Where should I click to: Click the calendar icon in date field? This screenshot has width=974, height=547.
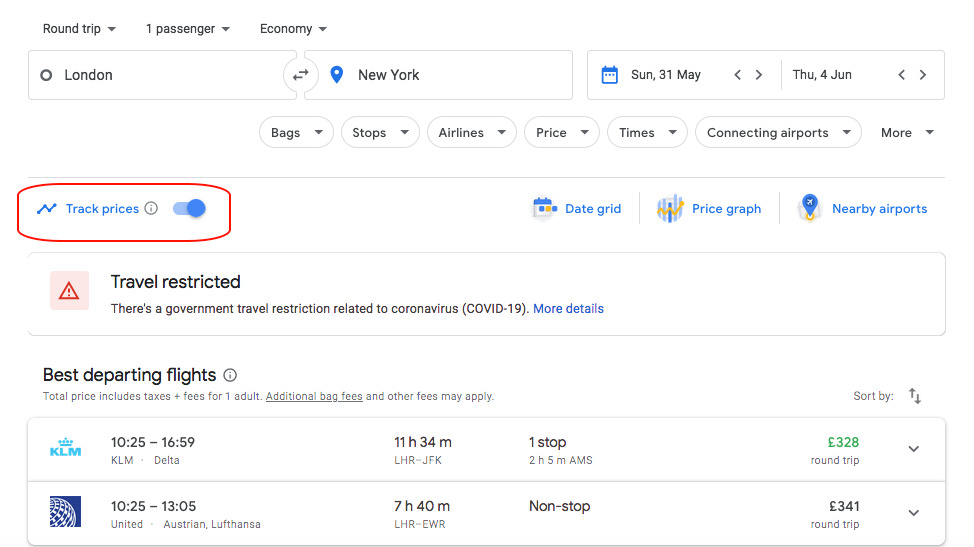click(609, 75)
